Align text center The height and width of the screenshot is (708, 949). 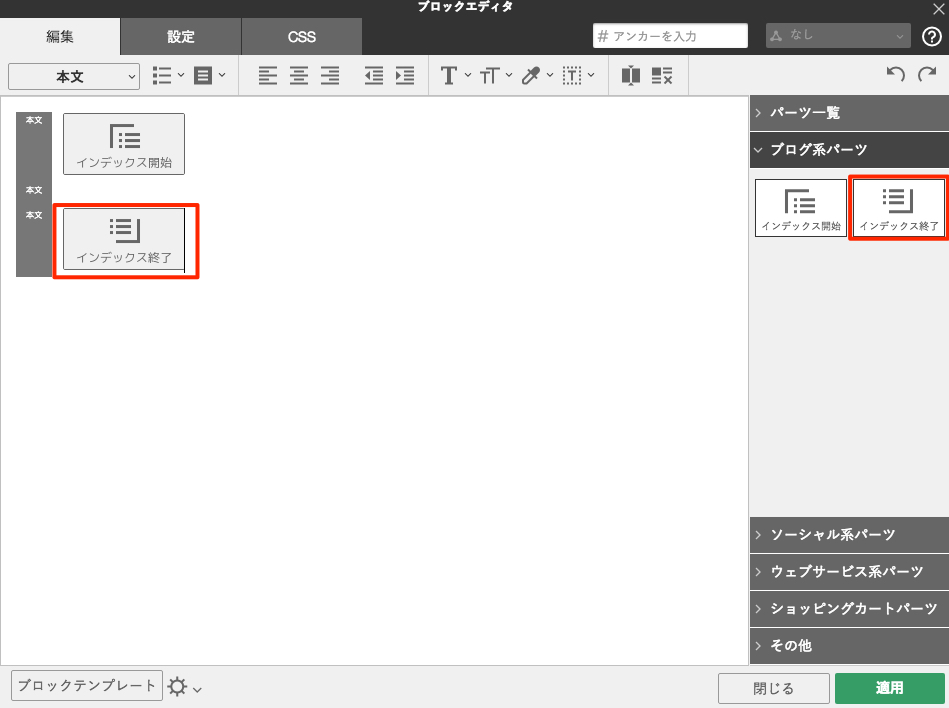tap(298, 76)
